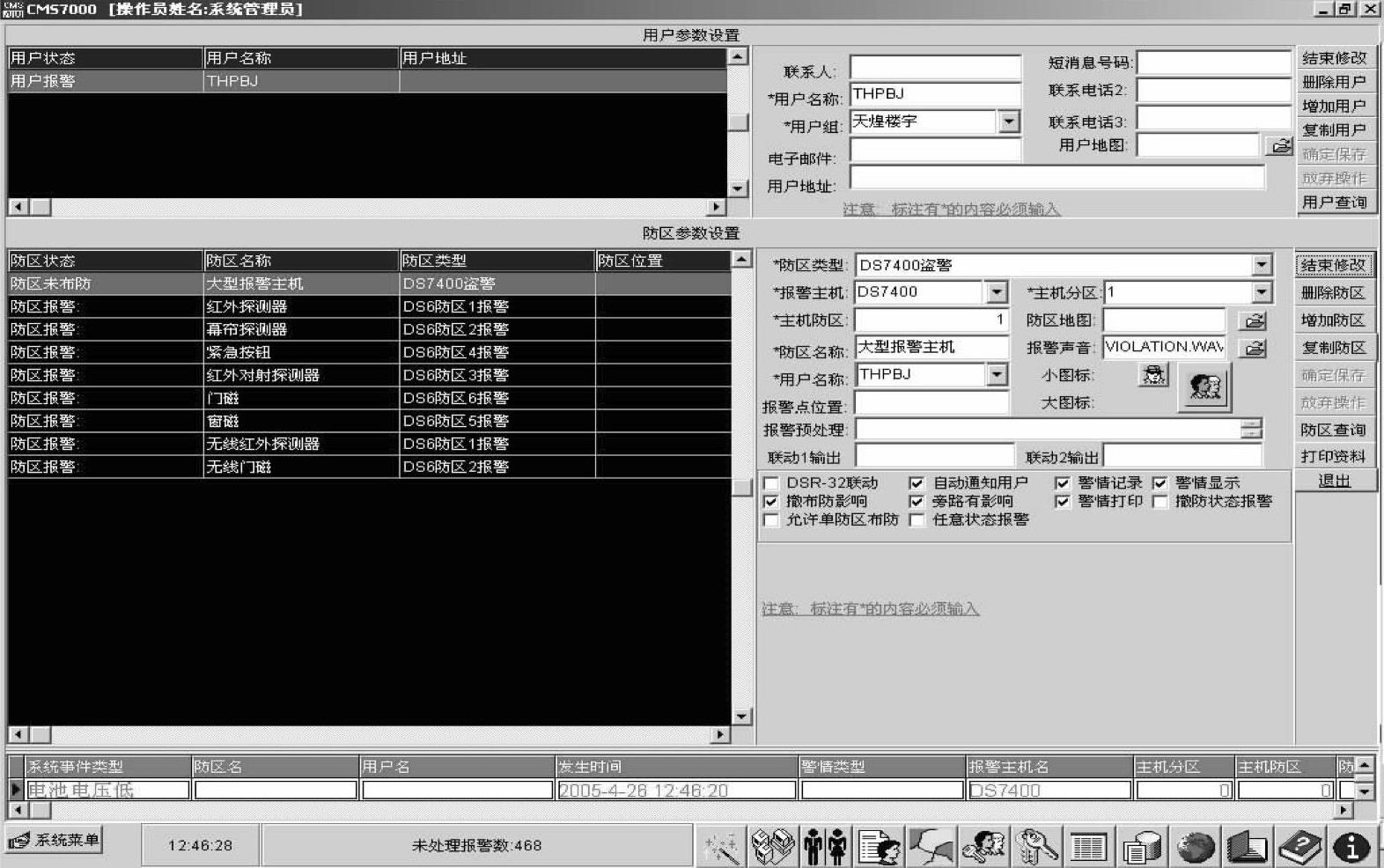Select the 无线门磁 zone row
Viewport: 1384px width, 868px height.
[x=370, y=467]
